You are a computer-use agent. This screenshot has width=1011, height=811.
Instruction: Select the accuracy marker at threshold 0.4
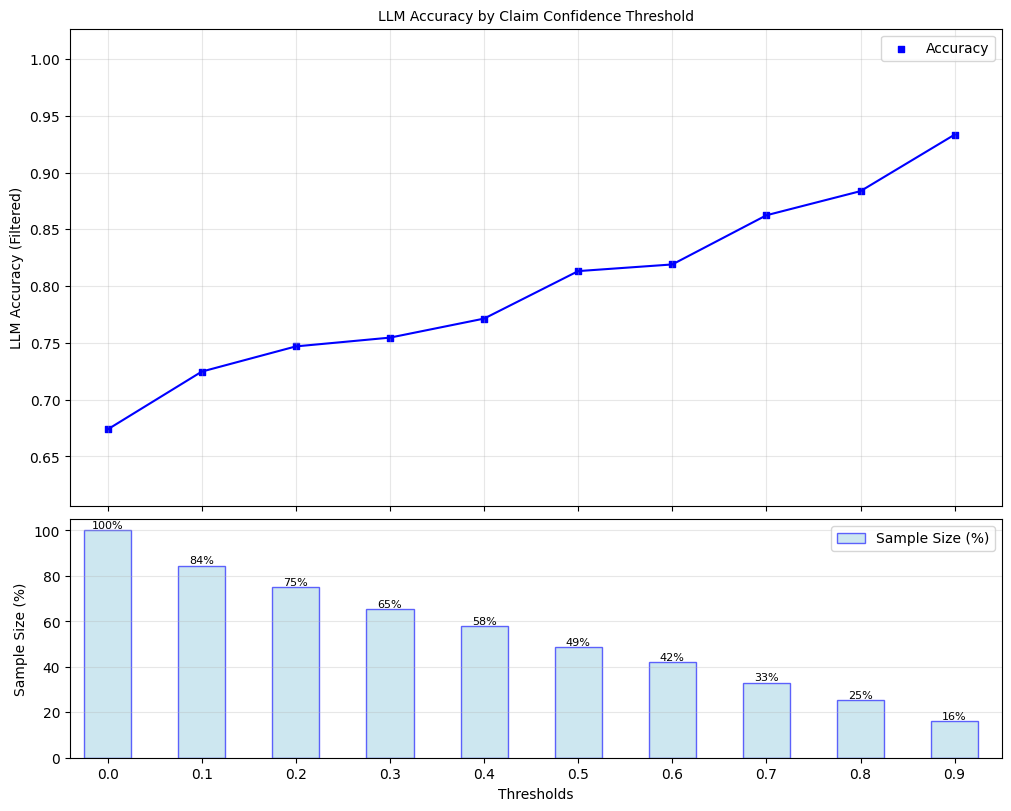click(484, 319)
